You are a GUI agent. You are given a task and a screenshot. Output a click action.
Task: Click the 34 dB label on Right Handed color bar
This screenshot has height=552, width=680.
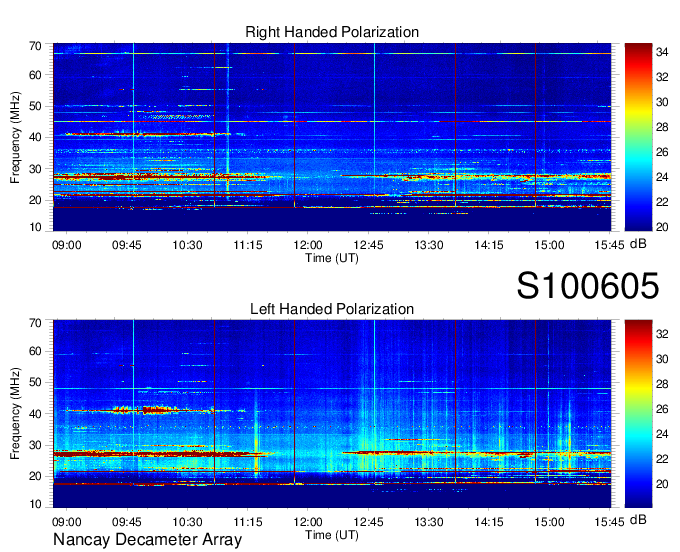click(x=662, y=52)
